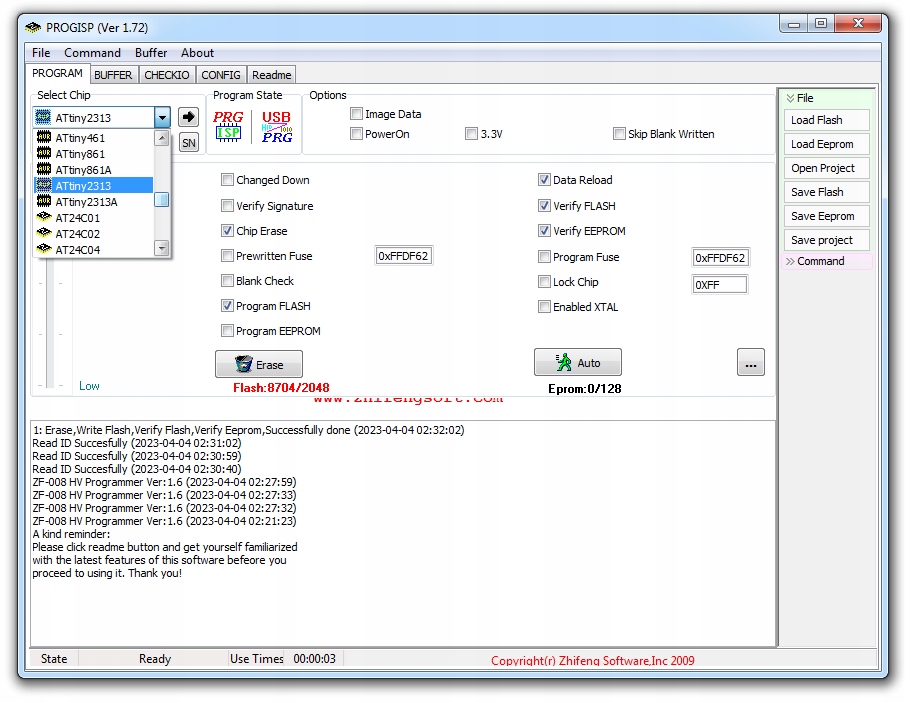Toggle the 3.3V checkbox

point(472,134)
